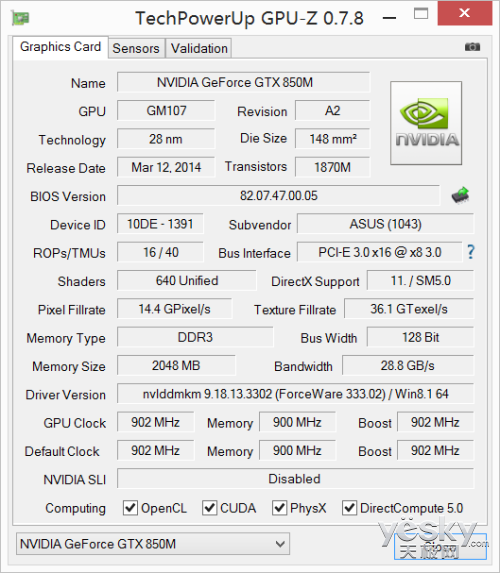Viewport: 500px width, 573px height.
Task: Click the 28.8 GB/s bandwidth field
Action: pos(408,365)
